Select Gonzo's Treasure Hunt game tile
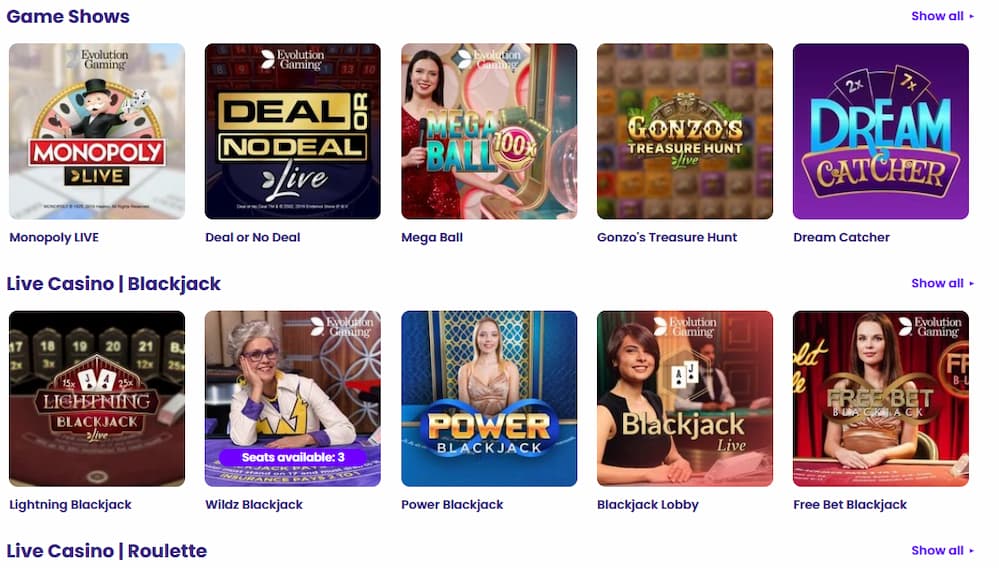 click(x=685, y=131)
